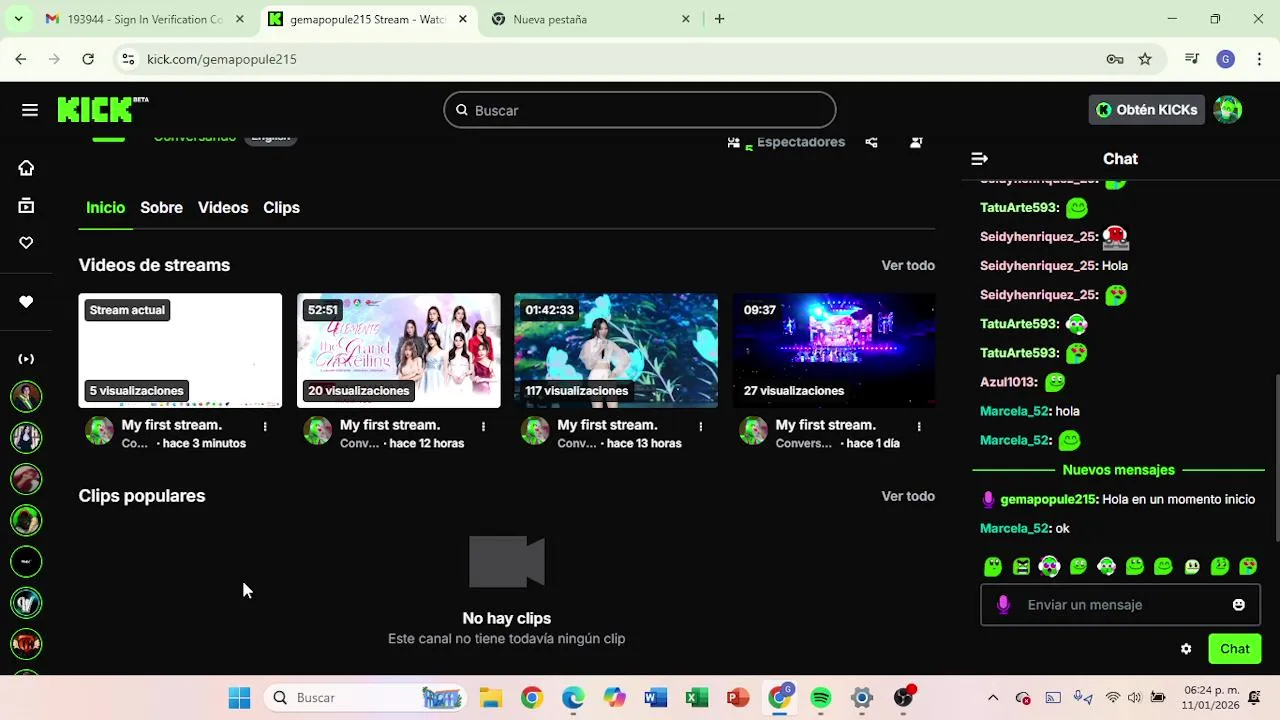The width and height of the screenshot is (1280, 720).
Task: Open gemapopule215 username in chat
Action: (x=1048, y=499)
